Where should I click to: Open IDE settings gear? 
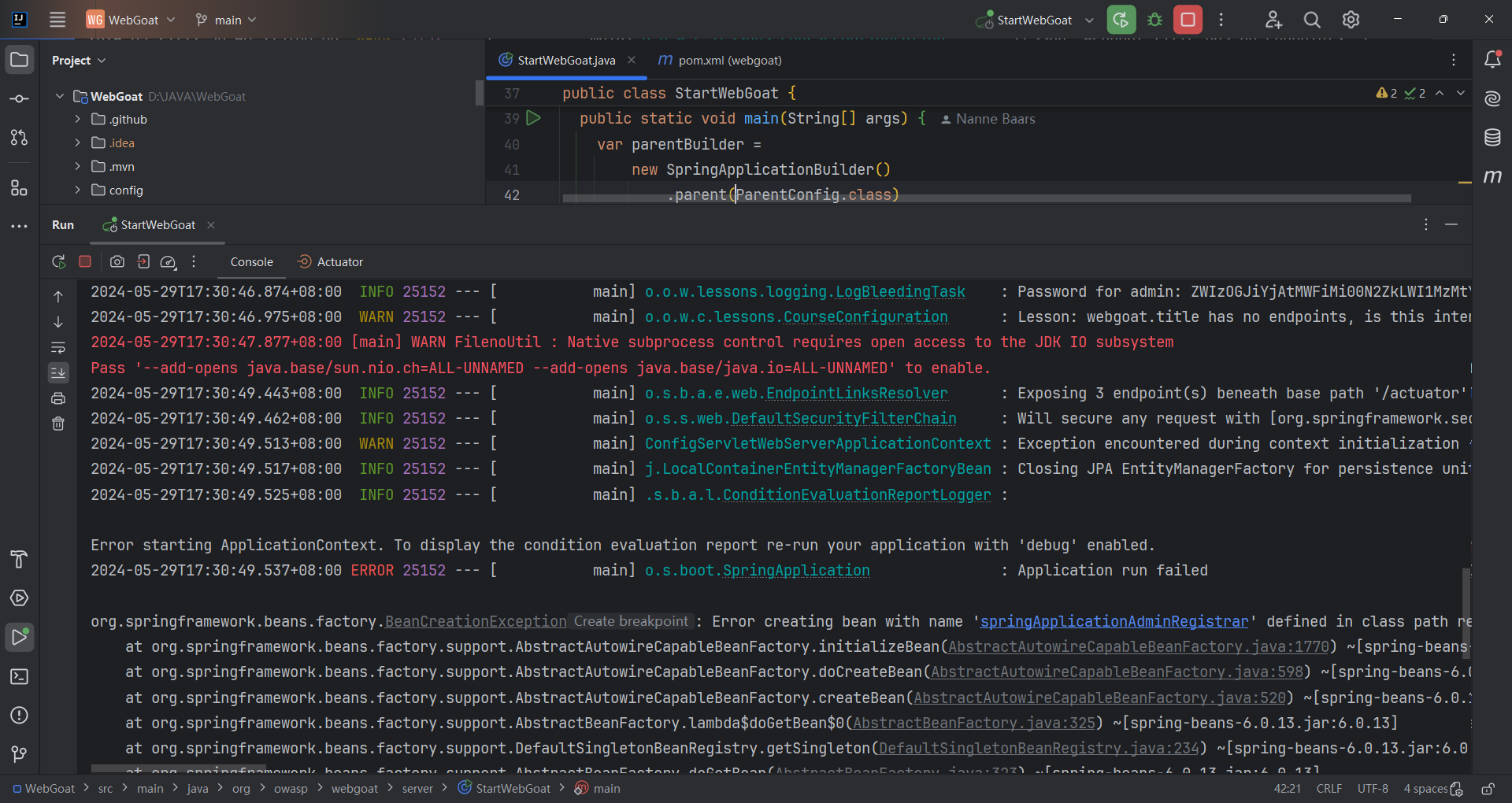(x=1351, y=20)
